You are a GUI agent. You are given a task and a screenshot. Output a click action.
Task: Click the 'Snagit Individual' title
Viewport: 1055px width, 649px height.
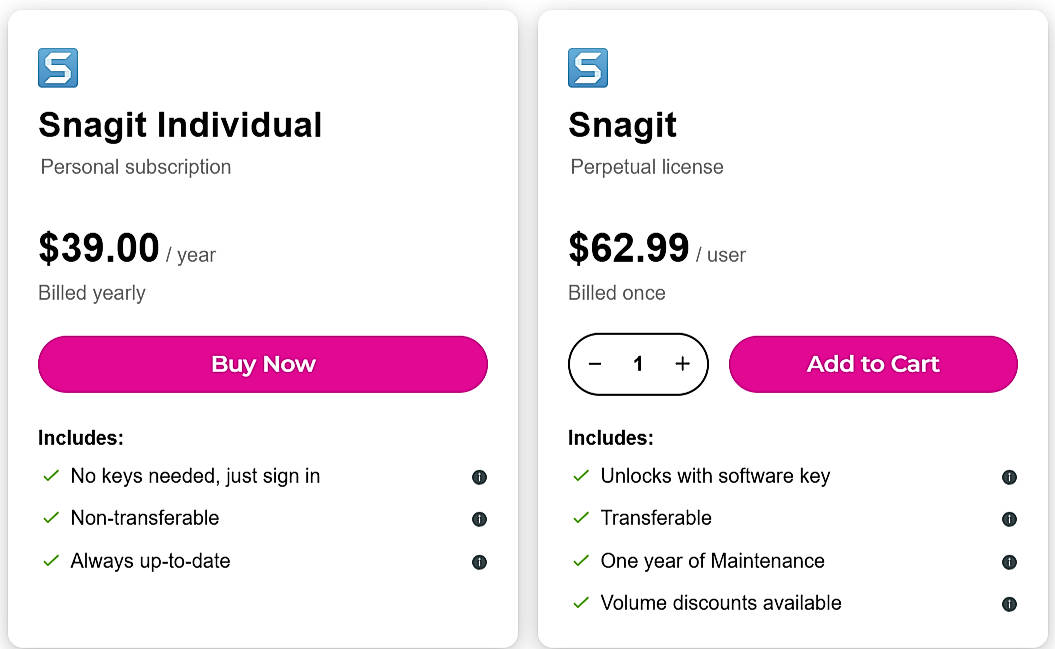pos(180,125)
